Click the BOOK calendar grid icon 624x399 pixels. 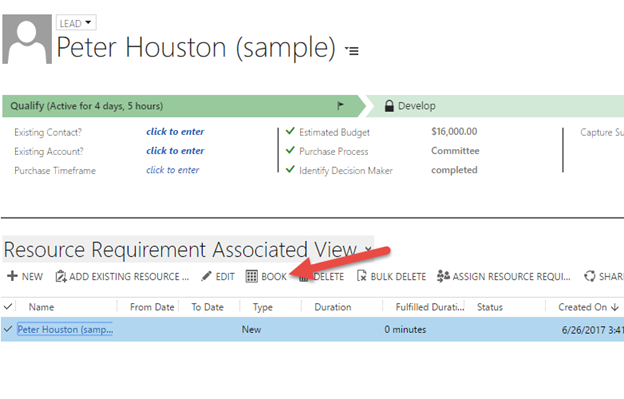pyautogui.click(x=252, y=276)
